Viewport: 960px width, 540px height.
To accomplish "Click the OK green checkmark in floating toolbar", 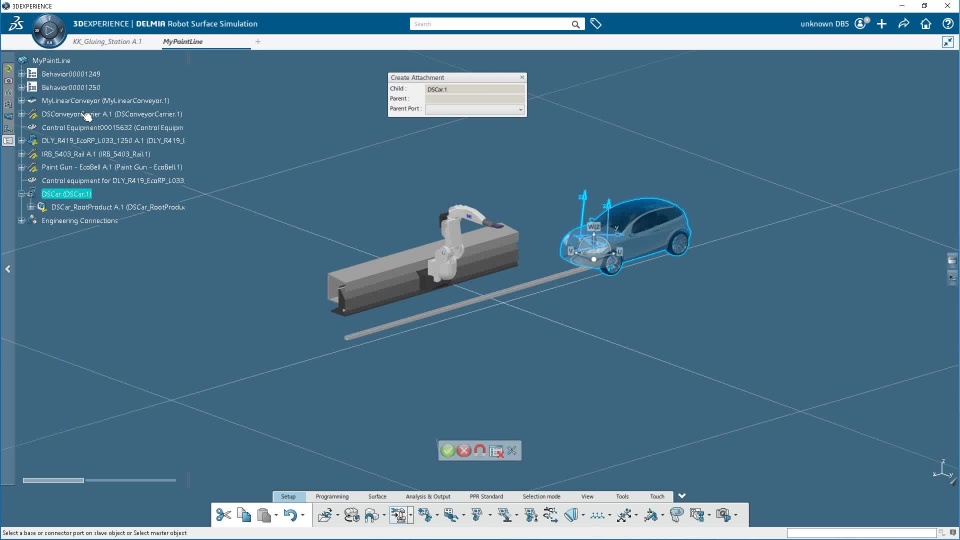I will point(448,451).
